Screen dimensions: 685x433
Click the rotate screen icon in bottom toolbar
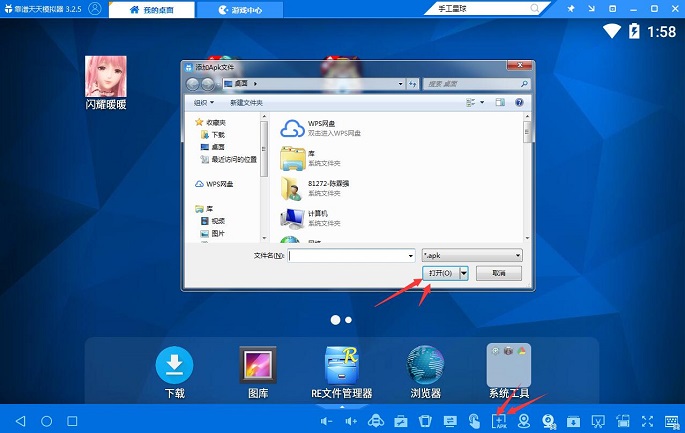tap(425, 421)
